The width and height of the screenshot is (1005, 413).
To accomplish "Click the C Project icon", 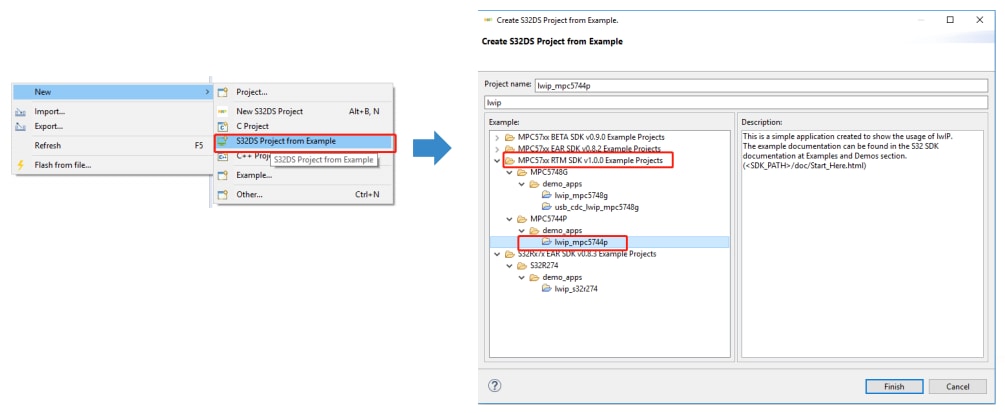I will (x=224, y=126).
